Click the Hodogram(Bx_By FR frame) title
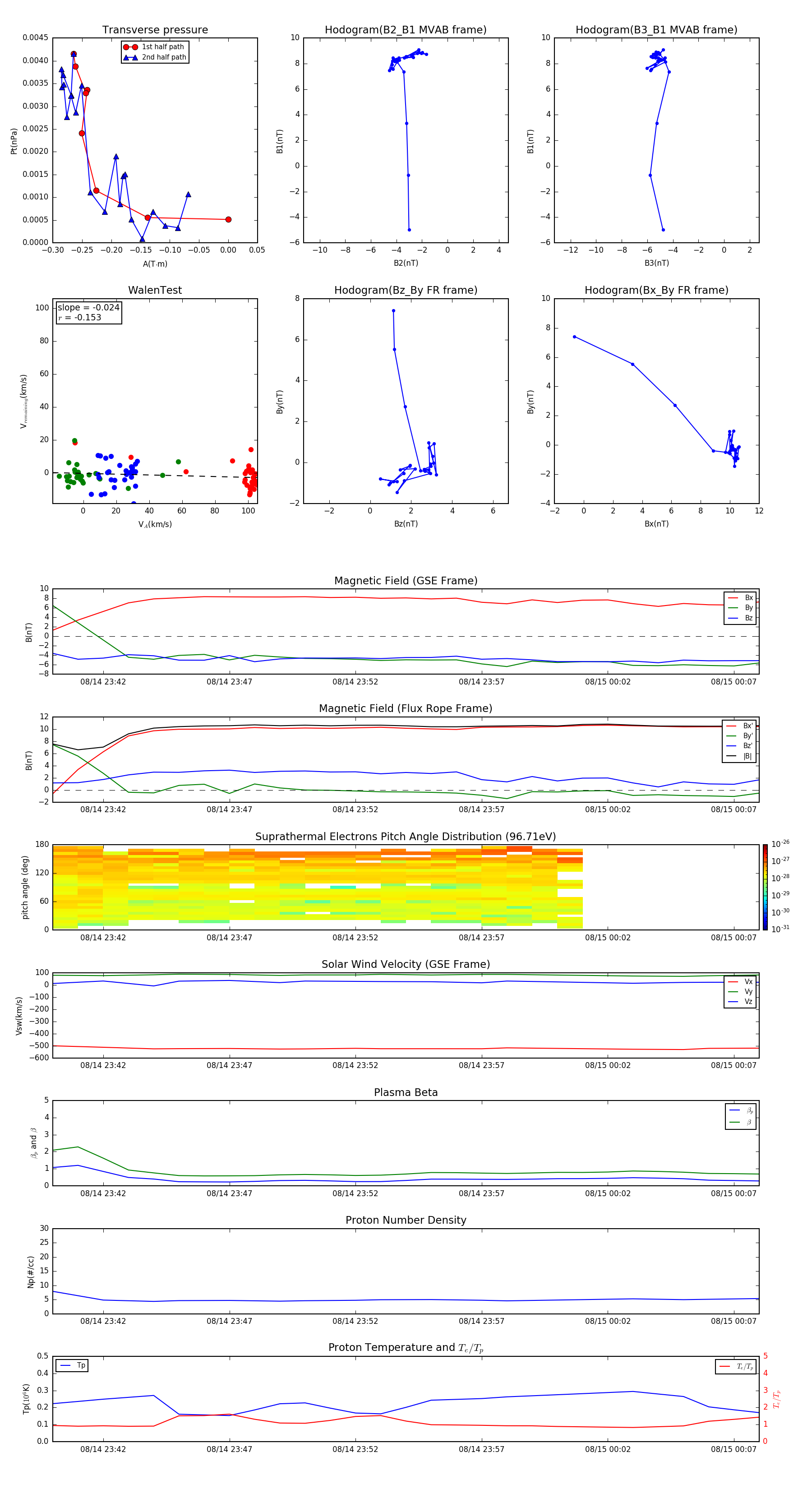 point(656,290)
